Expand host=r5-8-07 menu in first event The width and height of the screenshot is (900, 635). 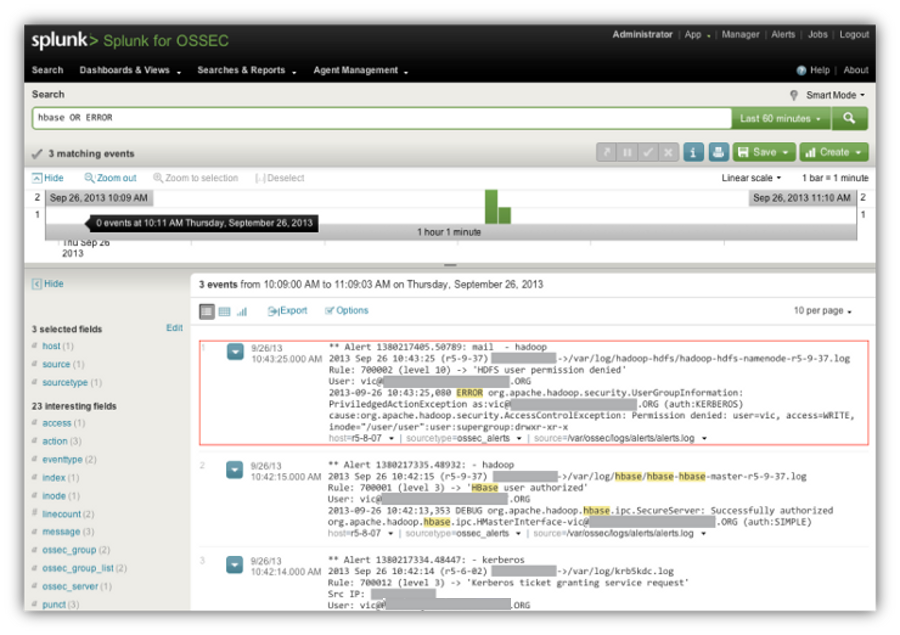pyautogui.click(x=391, y=439)
